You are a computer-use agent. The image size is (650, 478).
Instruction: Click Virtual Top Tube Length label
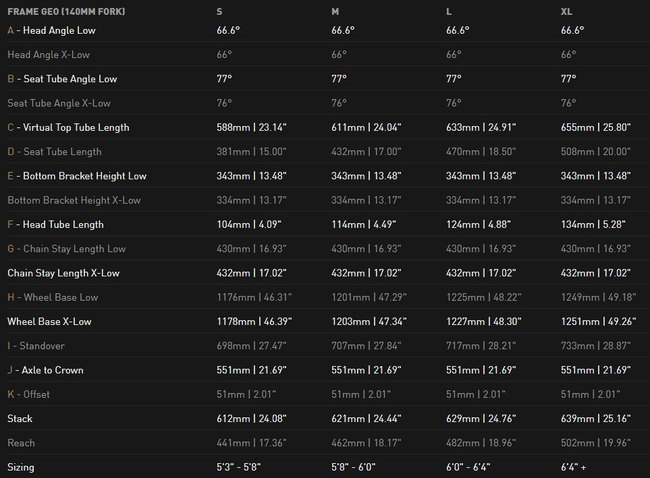pyautogui.click(x=76, y=127)
